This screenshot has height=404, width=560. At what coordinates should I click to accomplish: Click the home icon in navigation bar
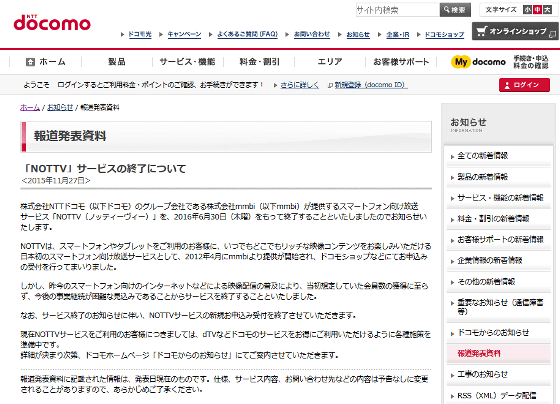tap(30, 62)
